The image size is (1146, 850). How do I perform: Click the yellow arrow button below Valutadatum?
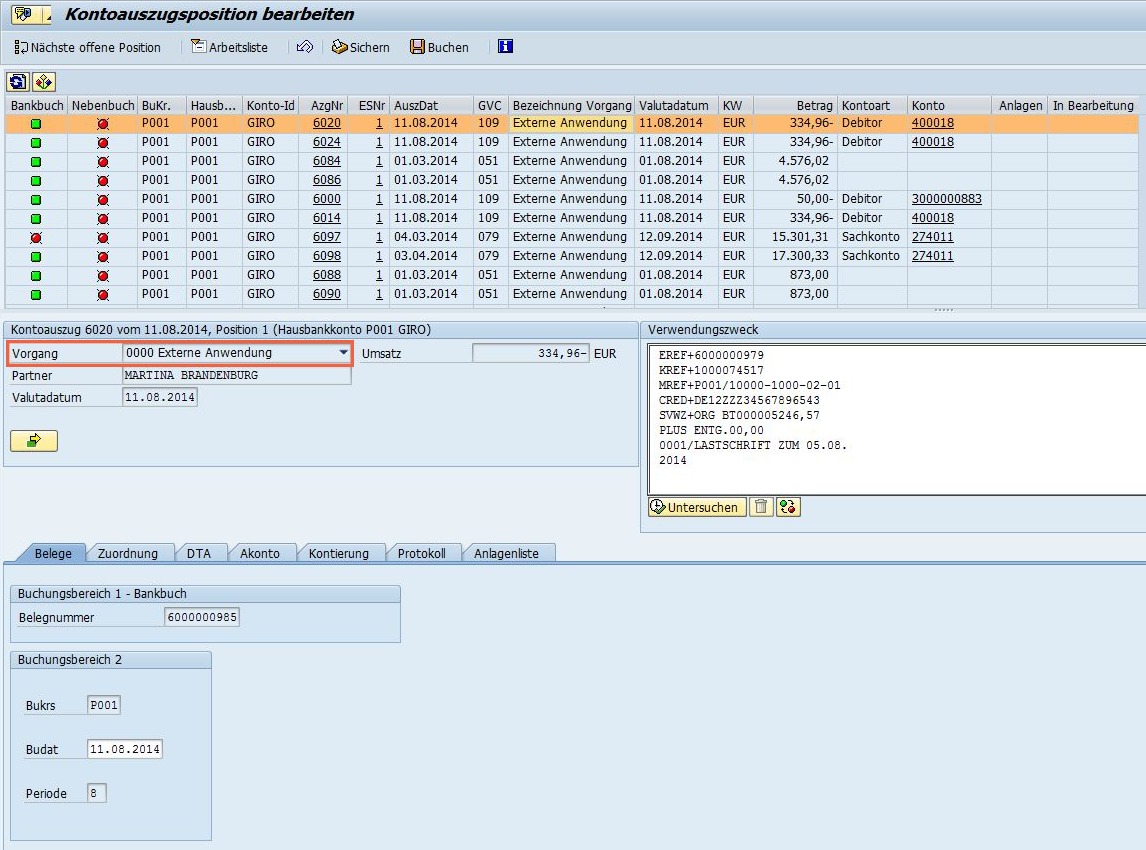click(x=33, y=440)
